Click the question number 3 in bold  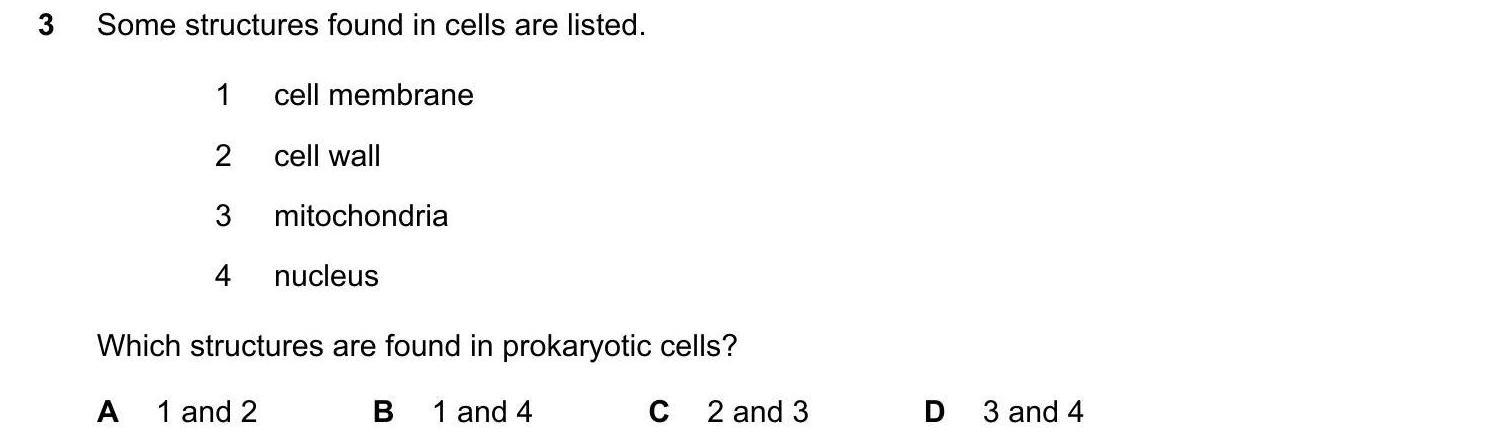click(46, 26)
